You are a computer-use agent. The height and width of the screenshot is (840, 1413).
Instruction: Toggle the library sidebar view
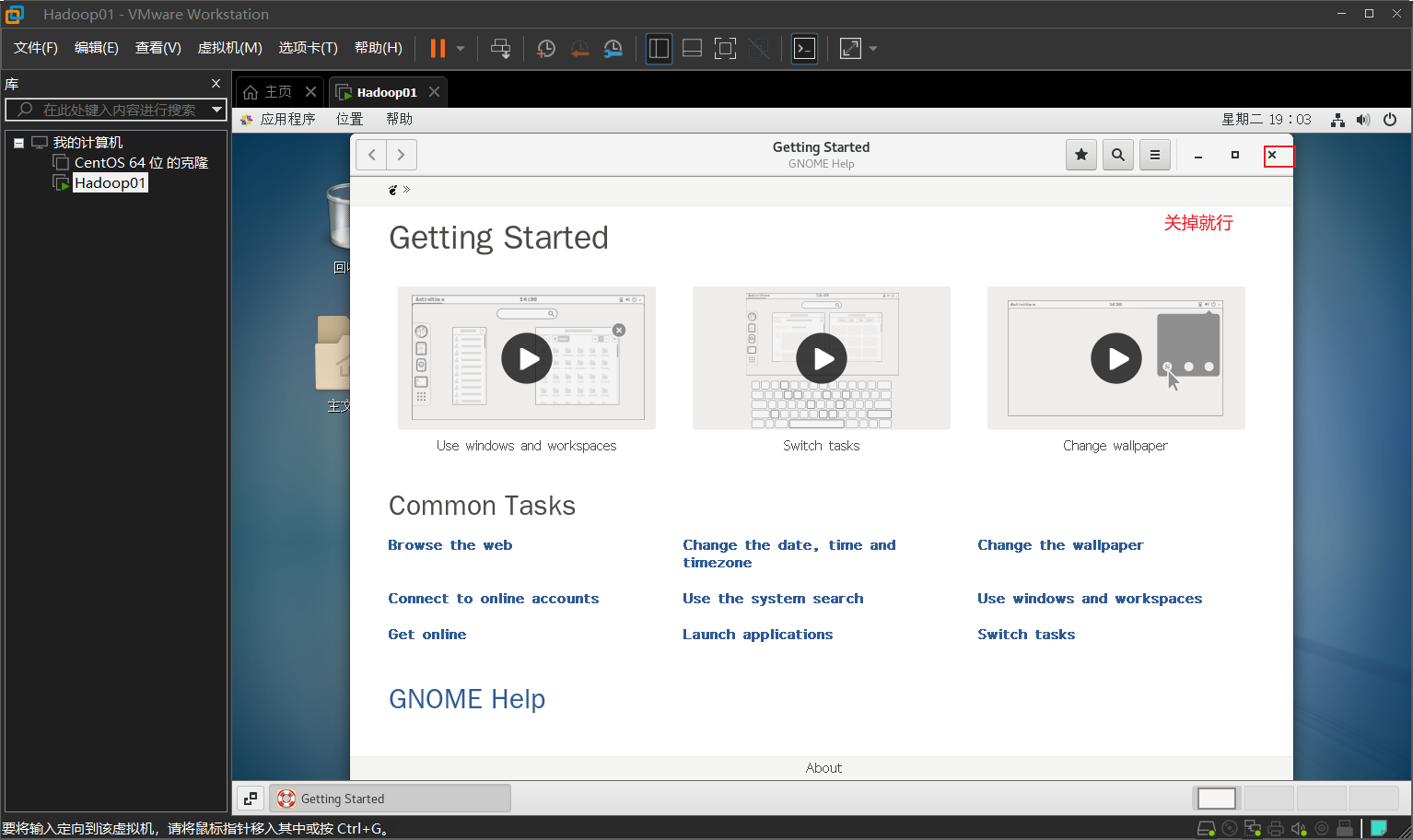(659, 49)
